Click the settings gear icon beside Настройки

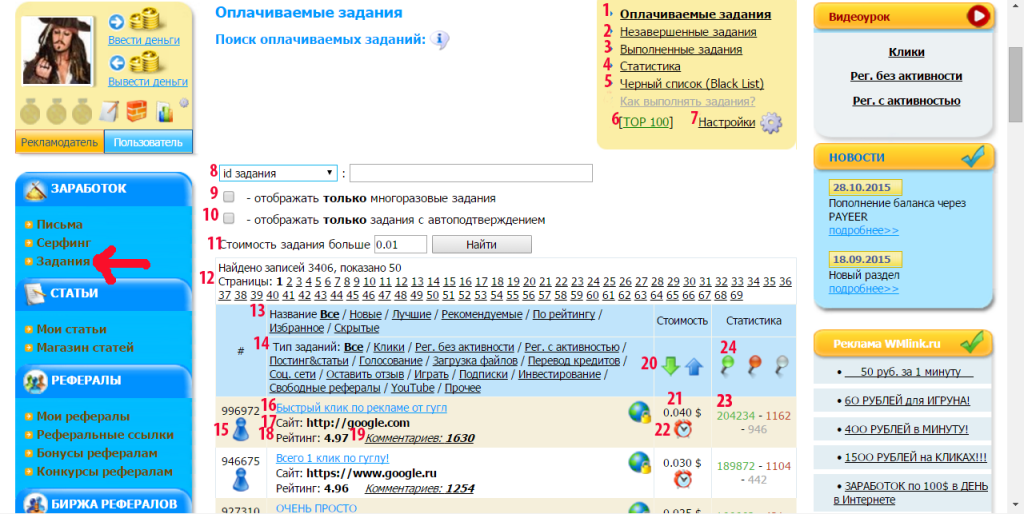[771, 123]
